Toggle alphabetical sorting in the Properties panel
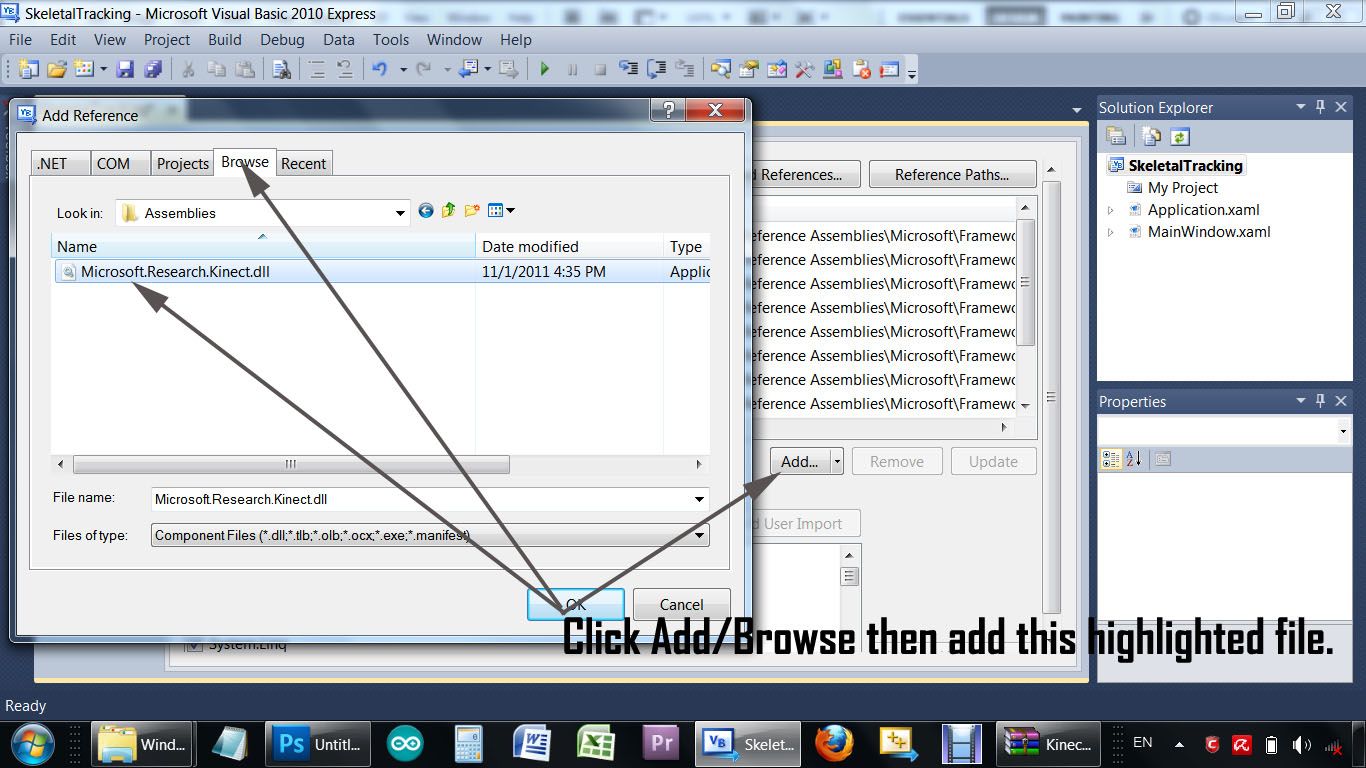Viewport: 1366px width, 768px height. point(1133,459)
